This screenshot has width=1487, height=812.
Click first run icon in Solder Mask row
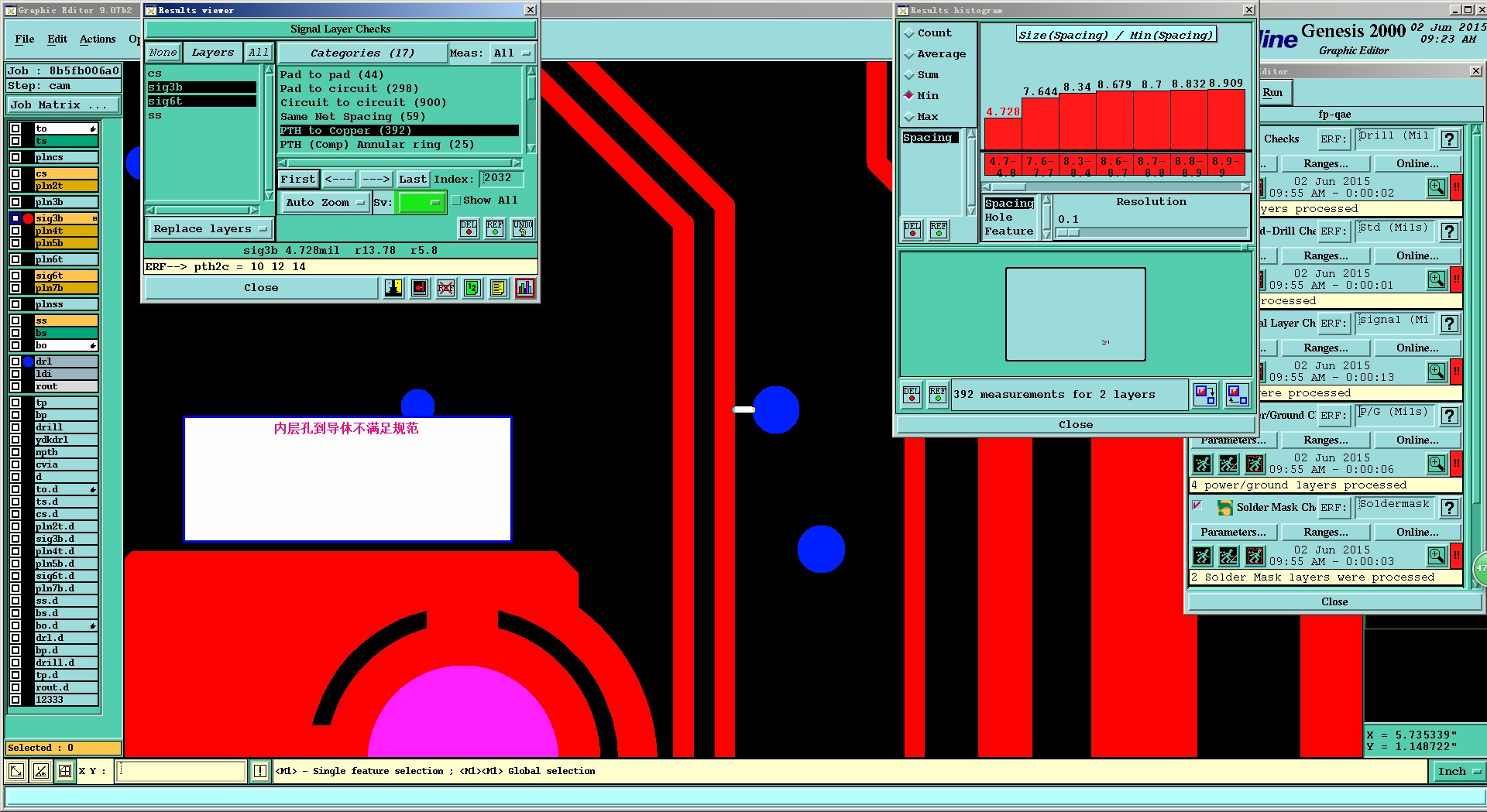tap(1202, 556)
